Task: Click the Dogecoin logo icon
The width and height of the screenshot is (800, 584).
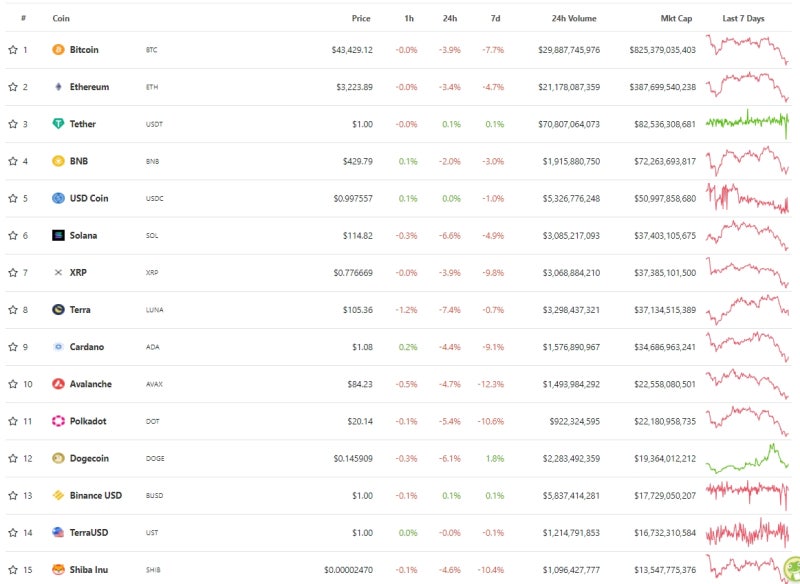Action: [58, 458]
